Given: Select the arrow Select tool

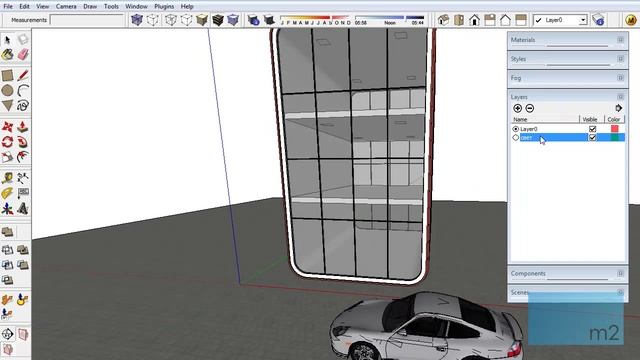Looking at the screenshot, I should click(x=7, y=40).
